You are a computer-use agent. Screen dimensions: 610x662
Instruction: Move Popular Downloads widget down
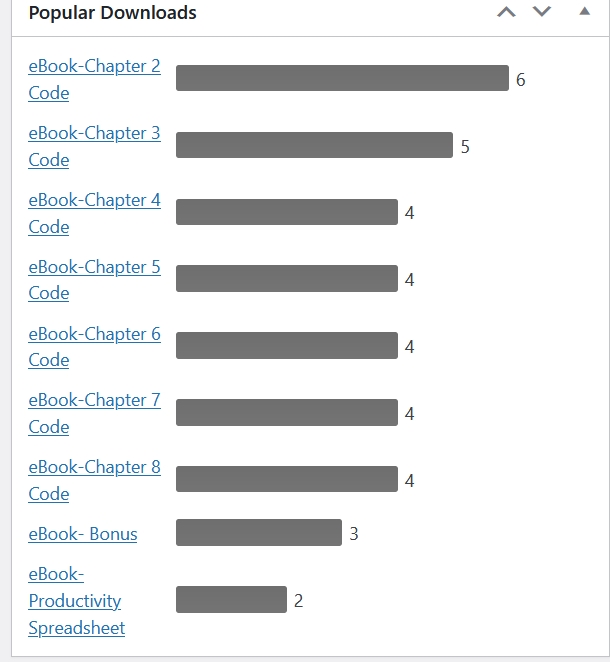[x=542, y=13]
